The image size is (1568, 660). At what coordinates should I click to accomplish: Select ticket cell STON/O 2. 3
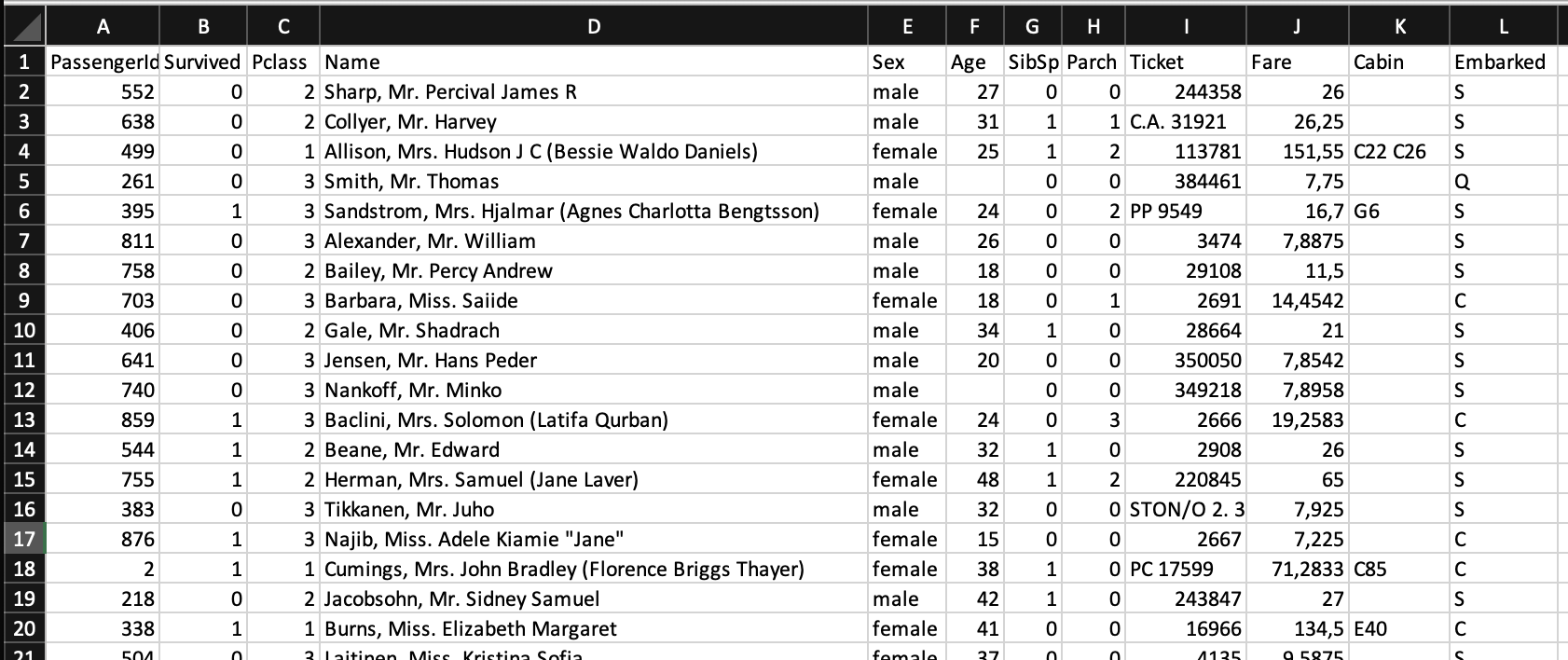1185,509
